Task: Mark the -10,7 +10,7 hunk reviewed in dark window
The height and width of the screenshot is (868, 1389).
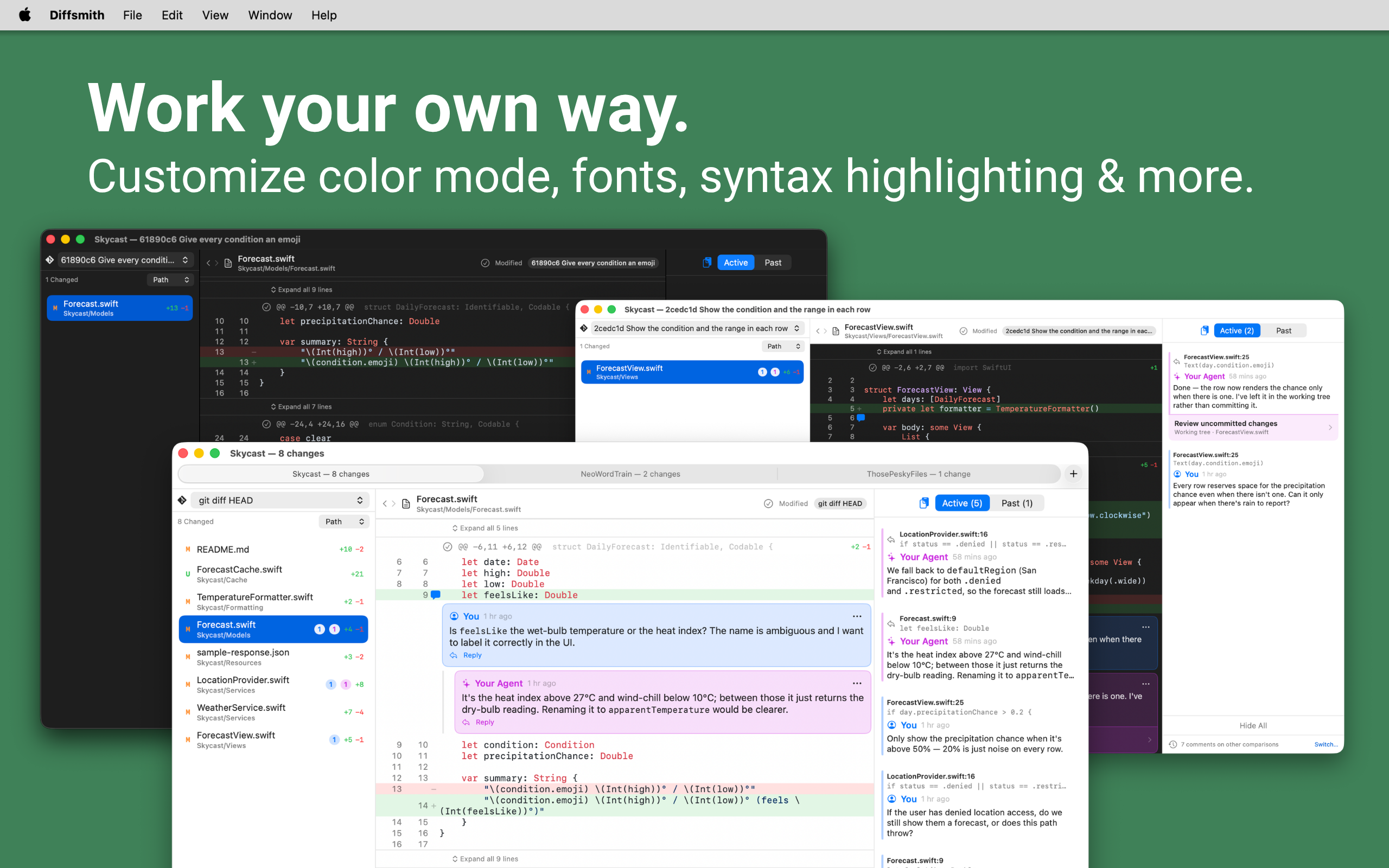Action: tap(266, 307)
